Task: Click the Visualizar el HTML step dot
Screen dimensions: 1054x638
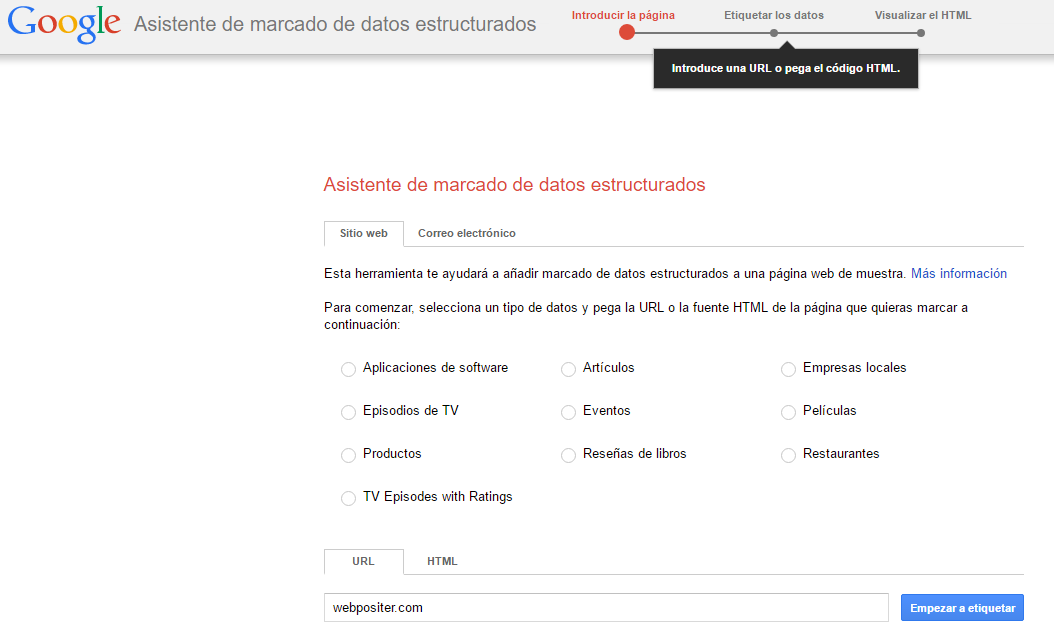Action: tap(921, 33)
